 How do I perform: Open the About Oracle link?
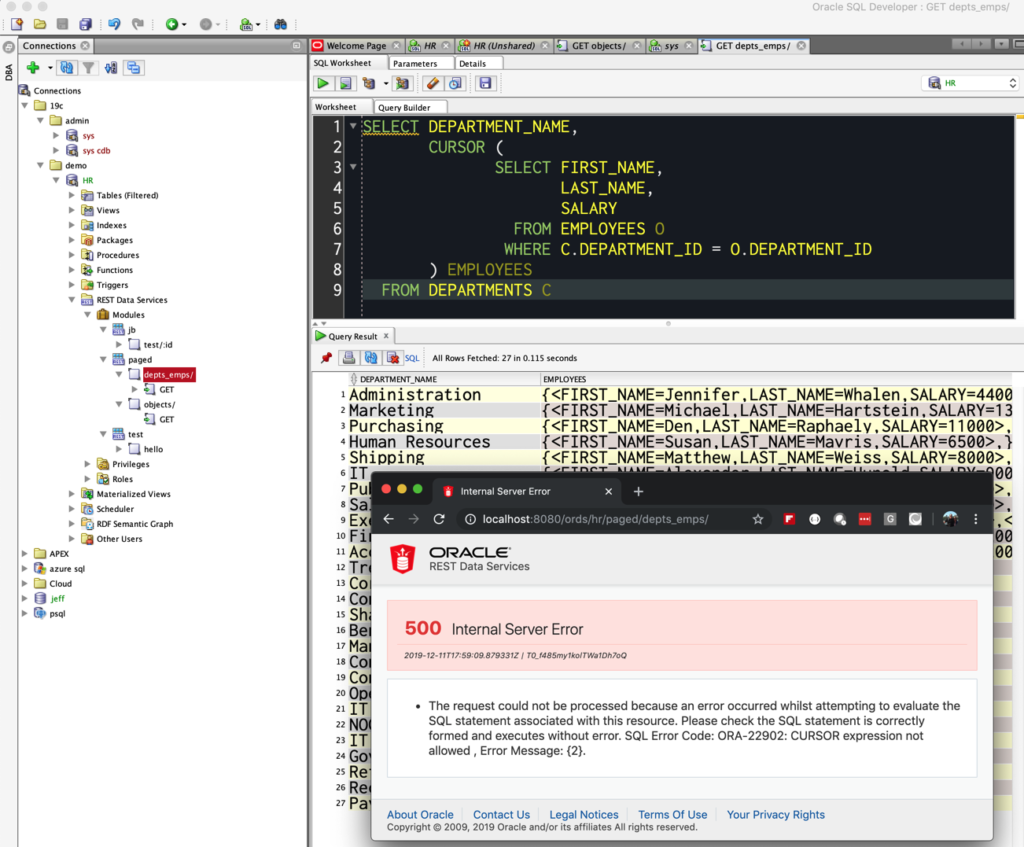coord(420,814)
